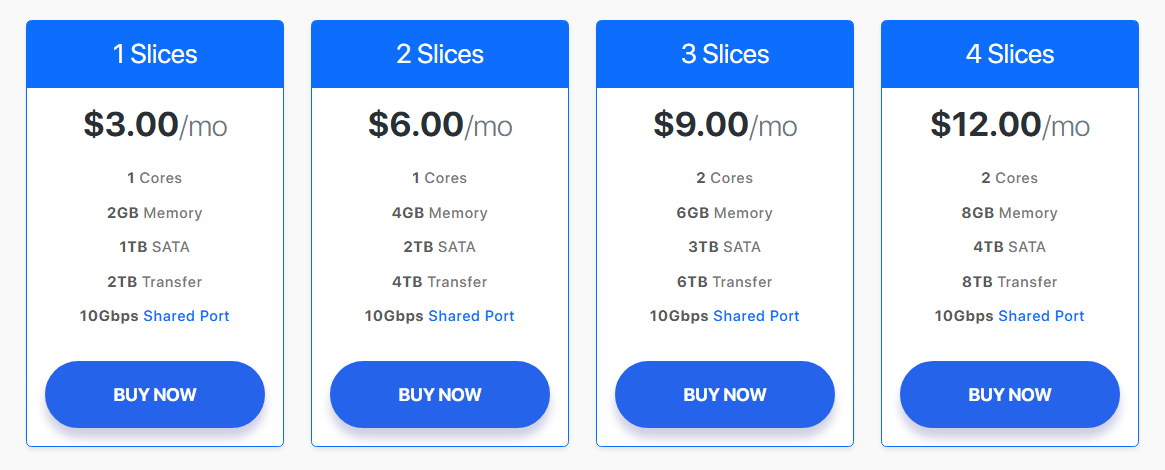Follow Shared Port link in 3 Slices card
The width and height of the screenshot is (1165, 470).
[x=756, y=316]
